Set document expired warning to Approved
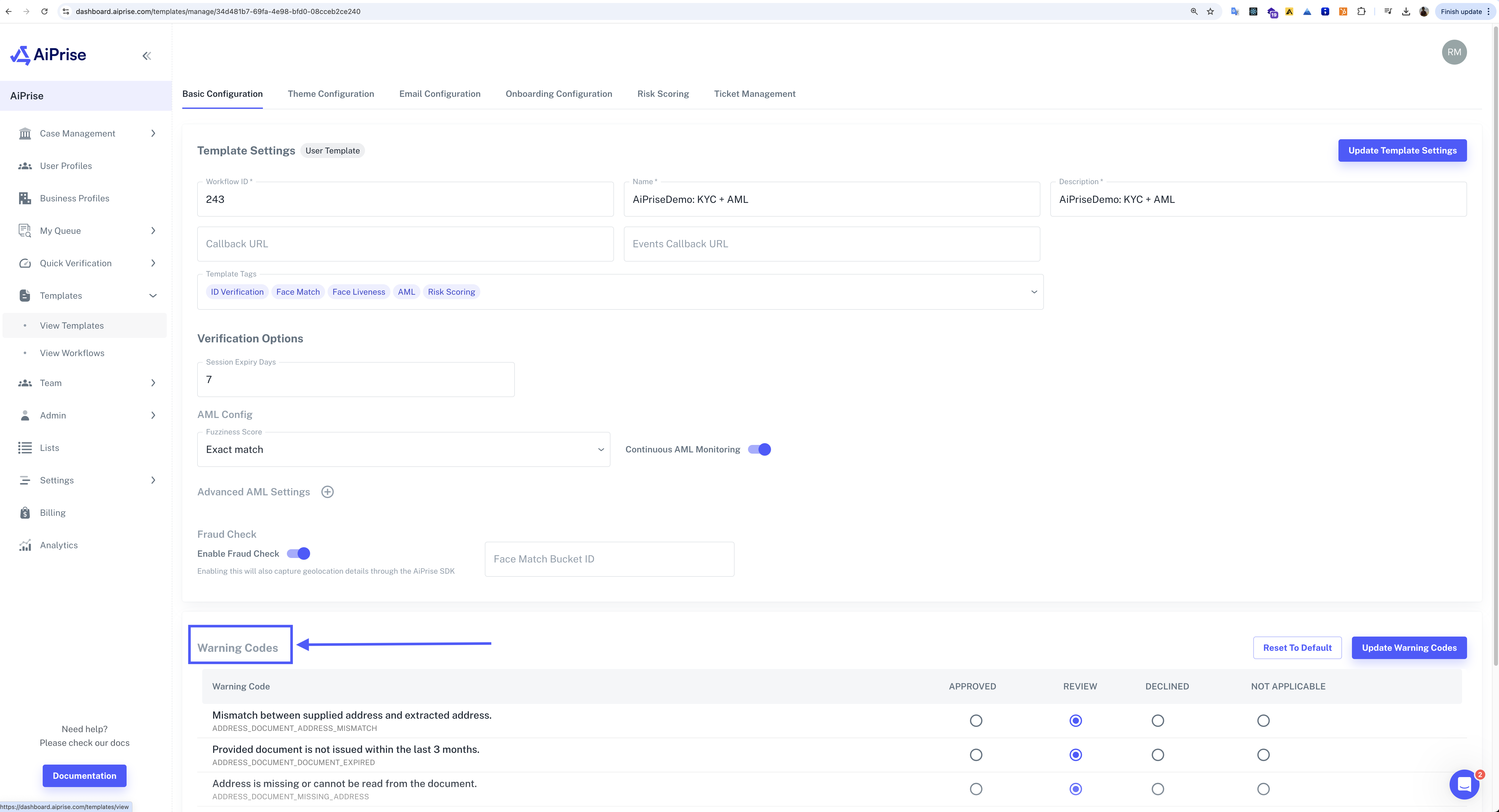This screenshot has height=812, width=1499. (976, 755)
